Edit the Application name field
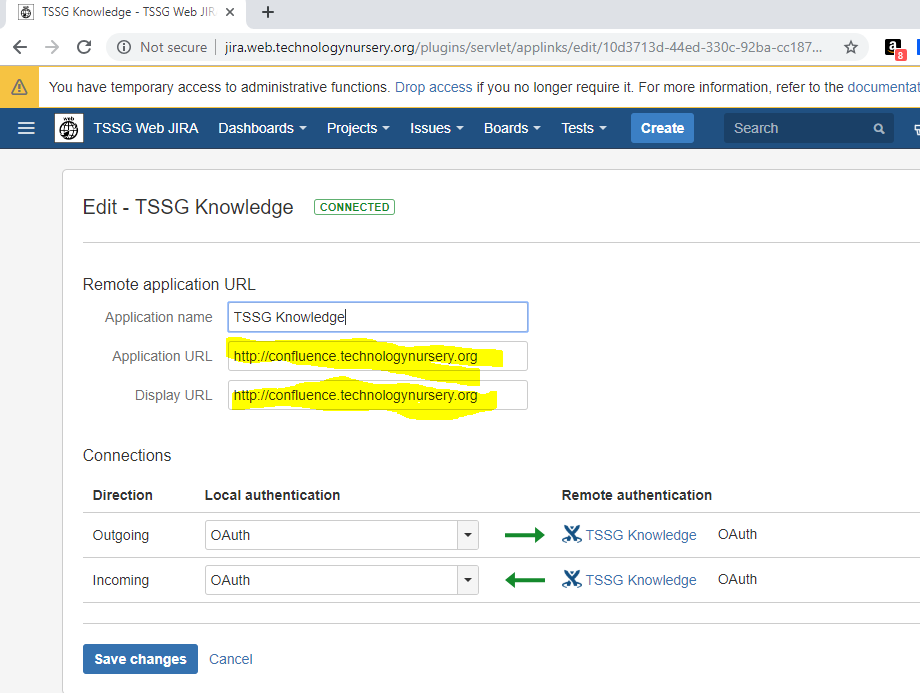Image resolution: width=920 pixels, height=693 pixels. point(378,317)
